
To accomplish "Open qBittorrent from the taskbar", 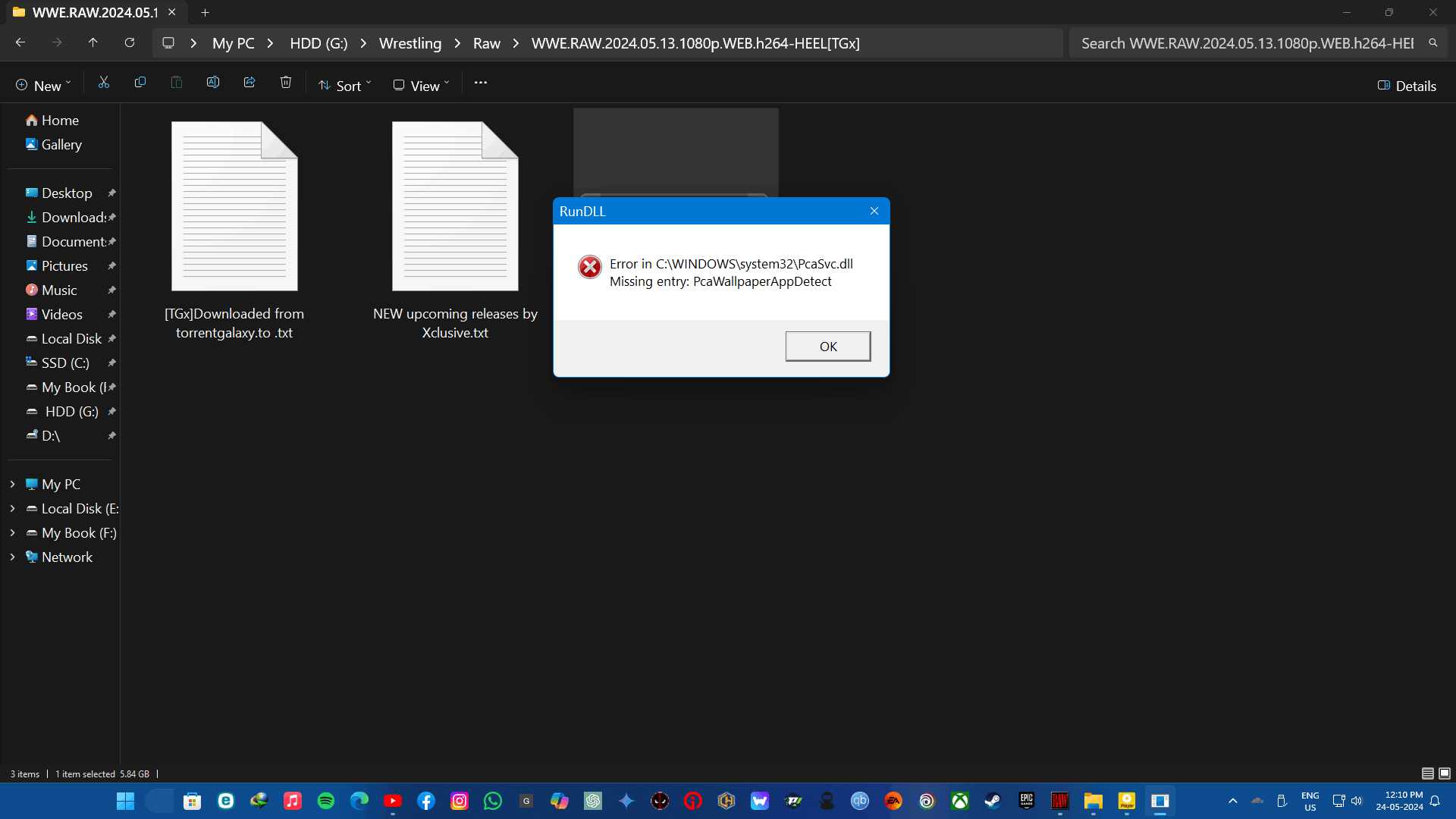I will click(x=860, y=801).
